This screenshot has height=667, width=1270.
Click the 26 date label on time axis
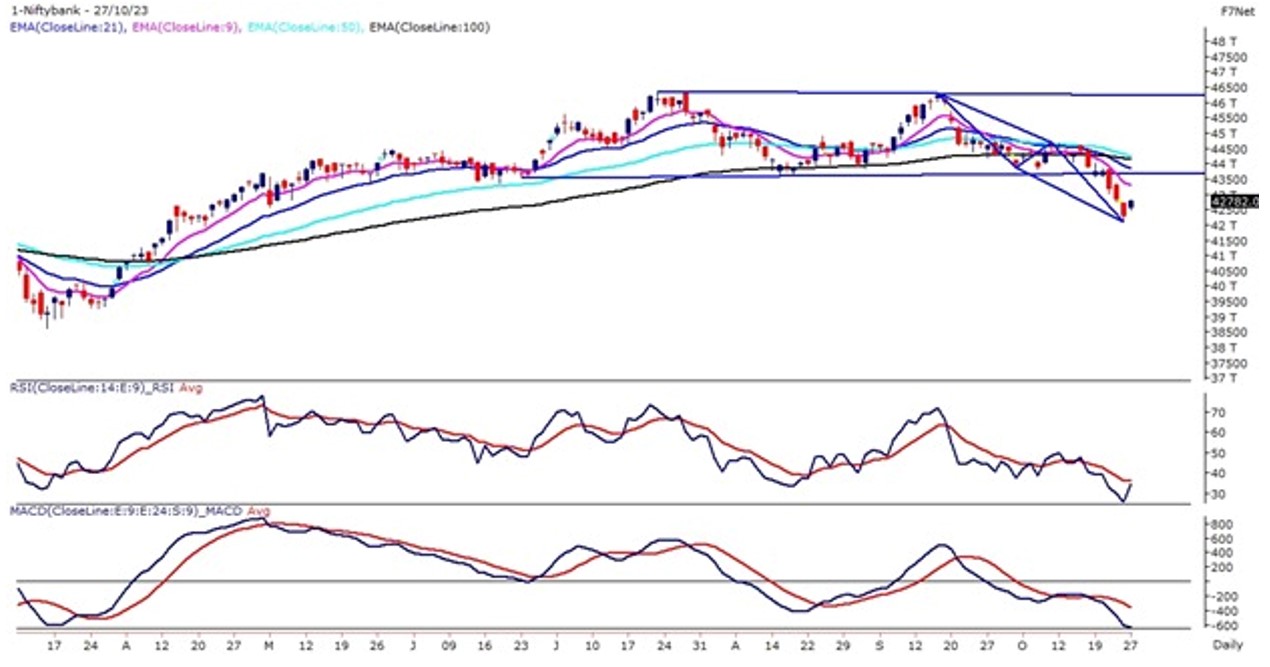point(375,648)
